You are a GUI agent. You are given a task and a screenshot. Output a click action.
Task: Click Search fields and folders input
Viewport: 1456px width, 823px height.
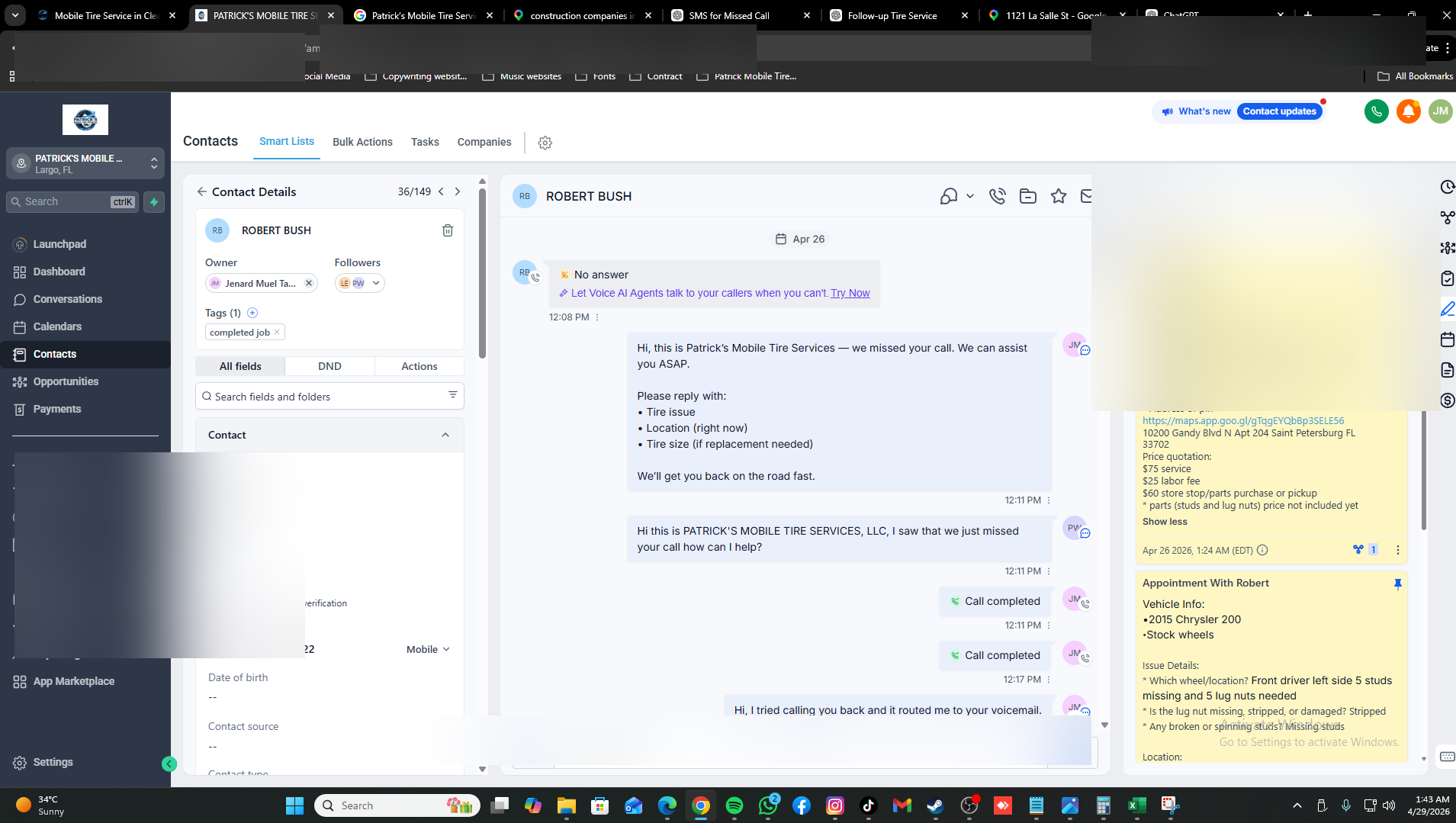[329, 397]
